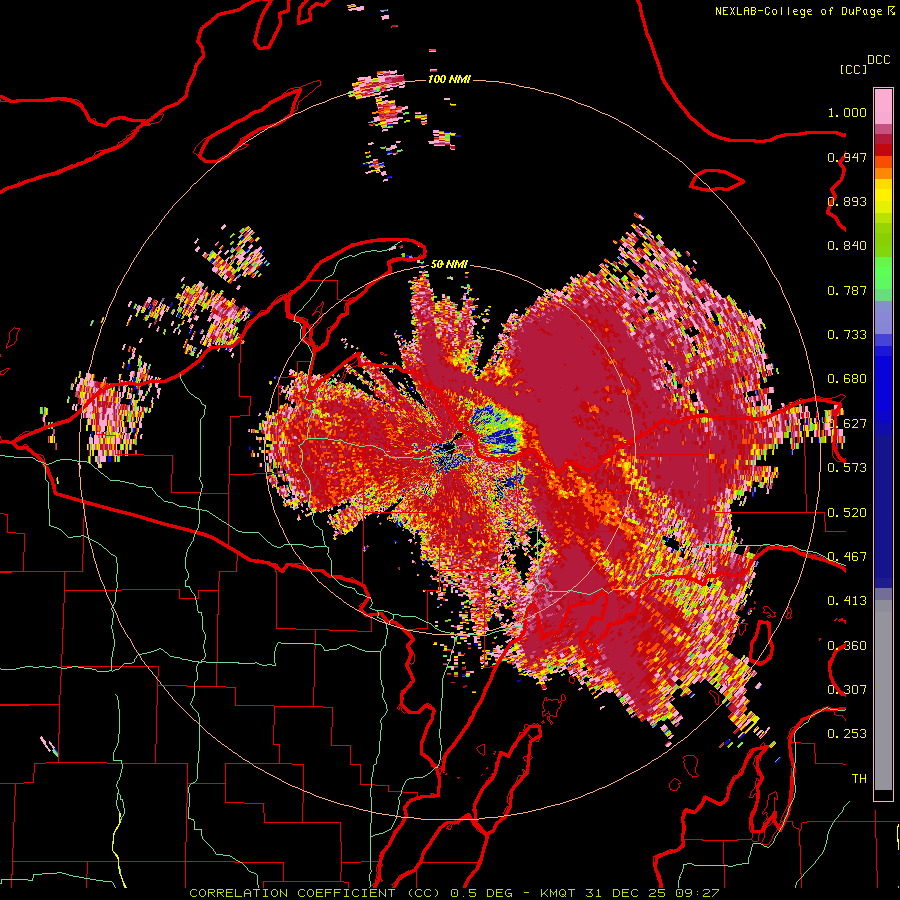The width and height of the screenshot is (900, 900).
Task: Select the 0.627 scale value
Action: pos(847,424)
